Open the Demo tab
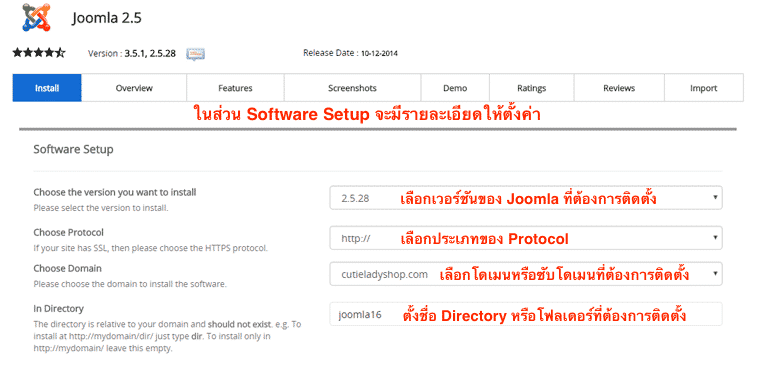The width and height of the screenshot is (757, 365). [x=455, y=88]
